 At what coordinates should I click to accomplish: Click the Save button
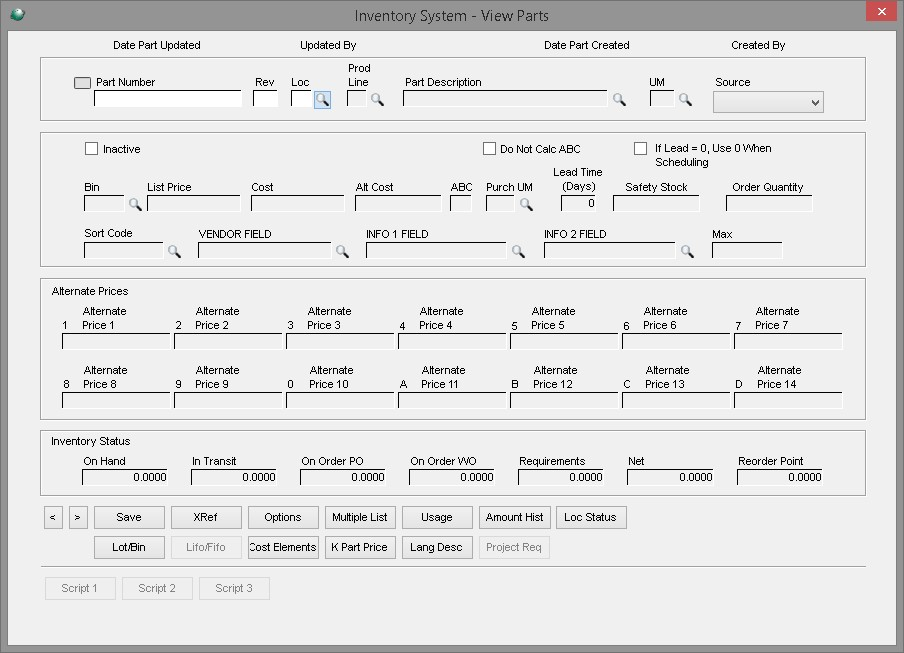pos(129,518)
